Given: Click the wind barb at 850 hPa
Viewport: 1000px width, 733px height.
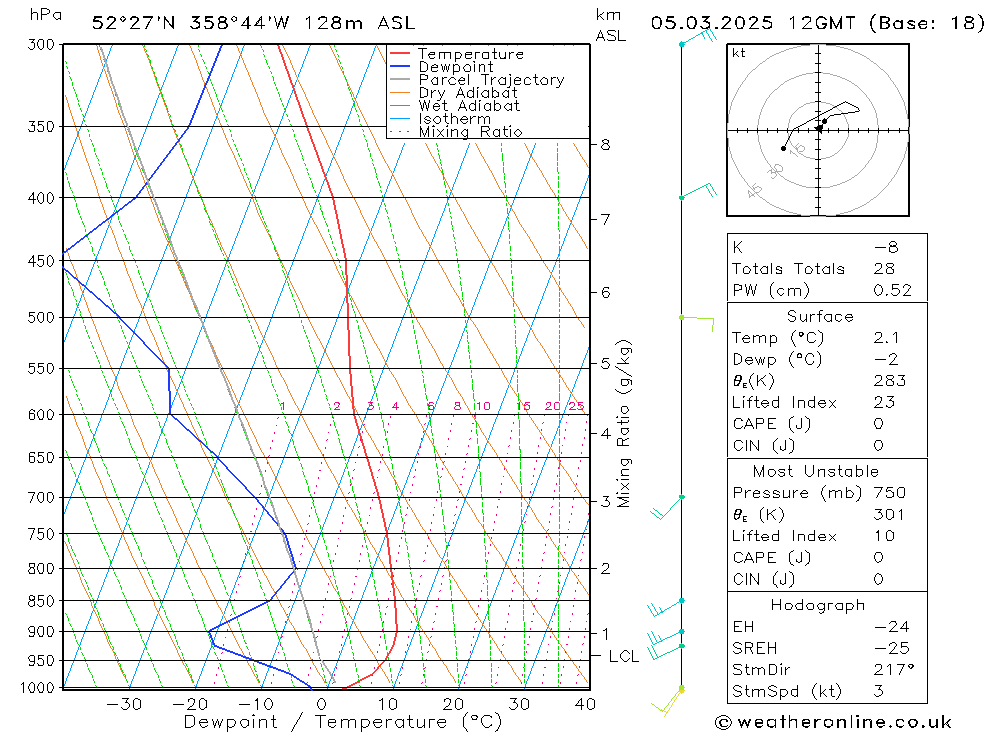Looking at the screenshot, I should coord(666,607).
